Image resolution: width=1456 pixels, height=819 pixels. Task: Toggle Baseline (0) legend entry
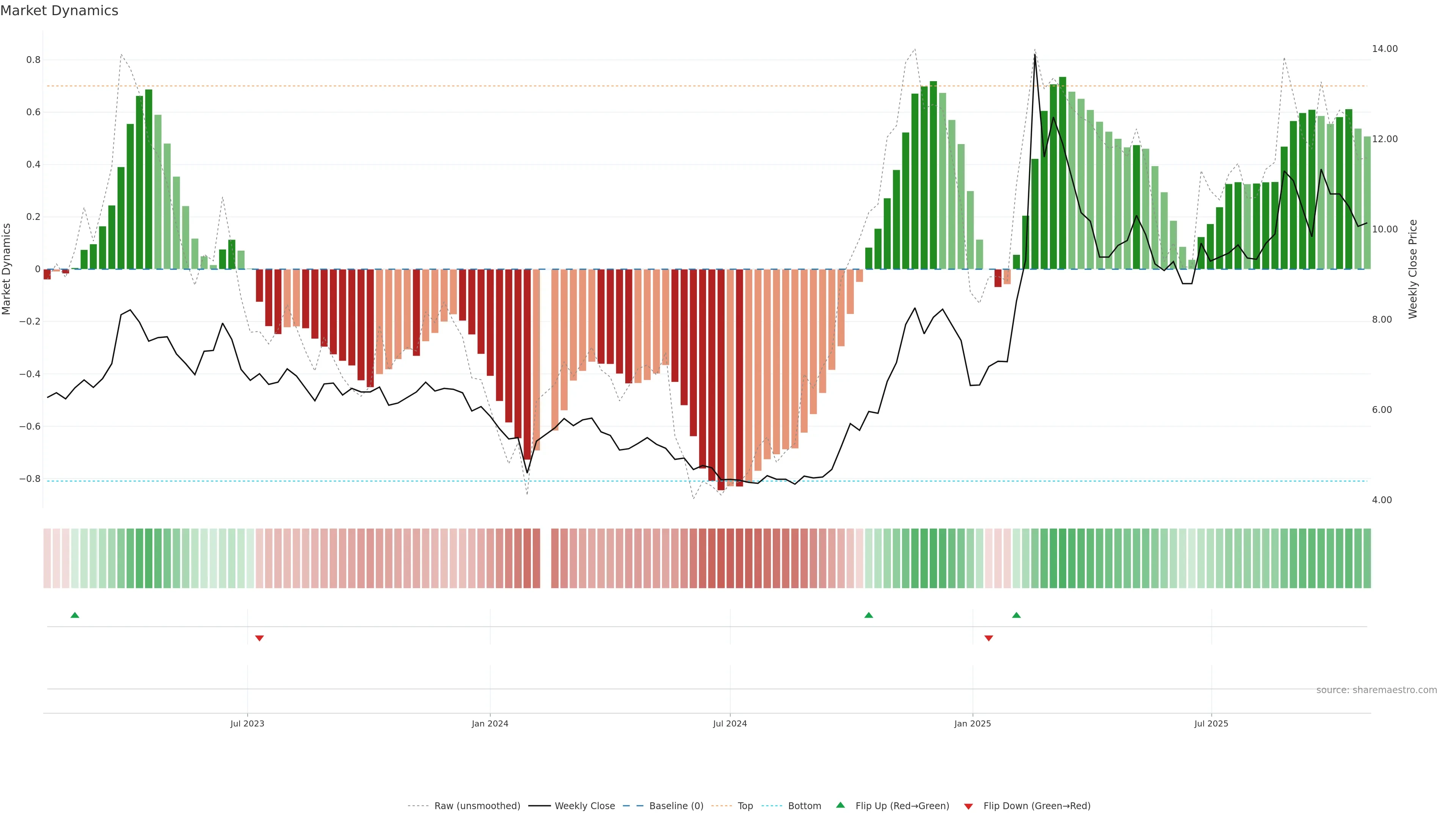point(676,805)
